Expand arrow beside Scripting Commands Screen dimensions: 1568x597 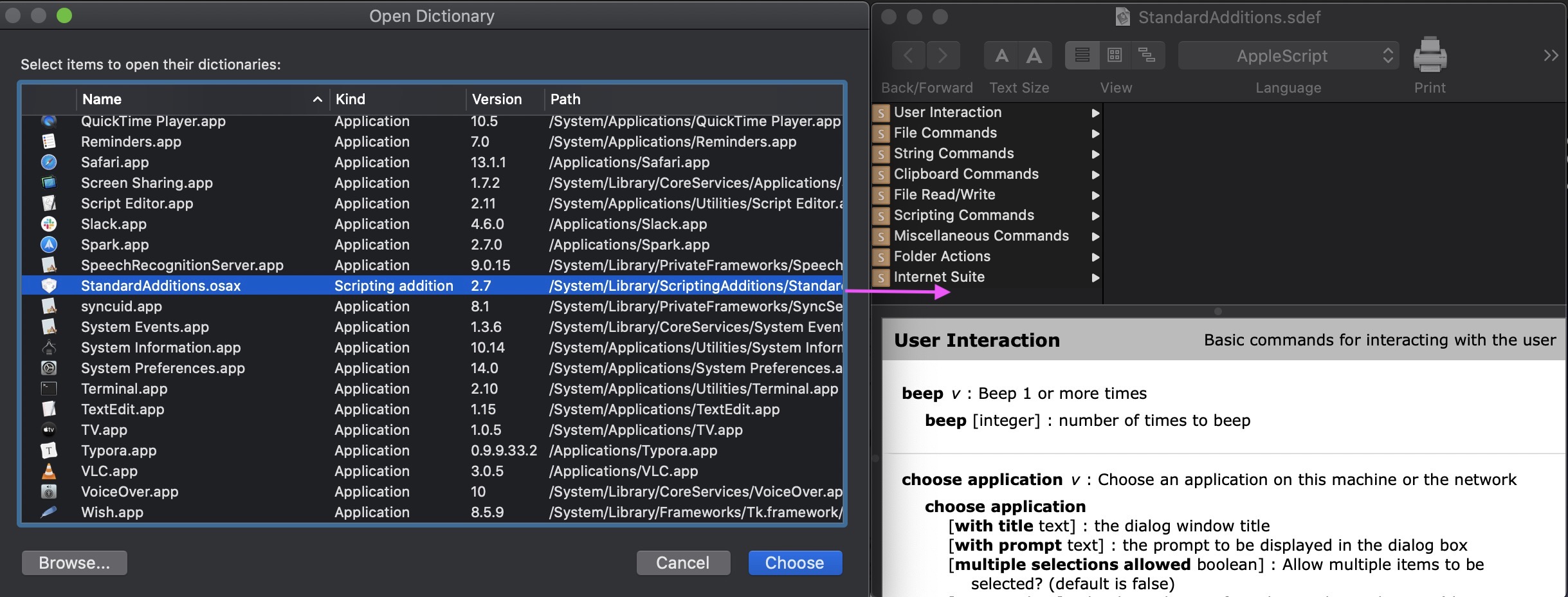[1095, 216]
